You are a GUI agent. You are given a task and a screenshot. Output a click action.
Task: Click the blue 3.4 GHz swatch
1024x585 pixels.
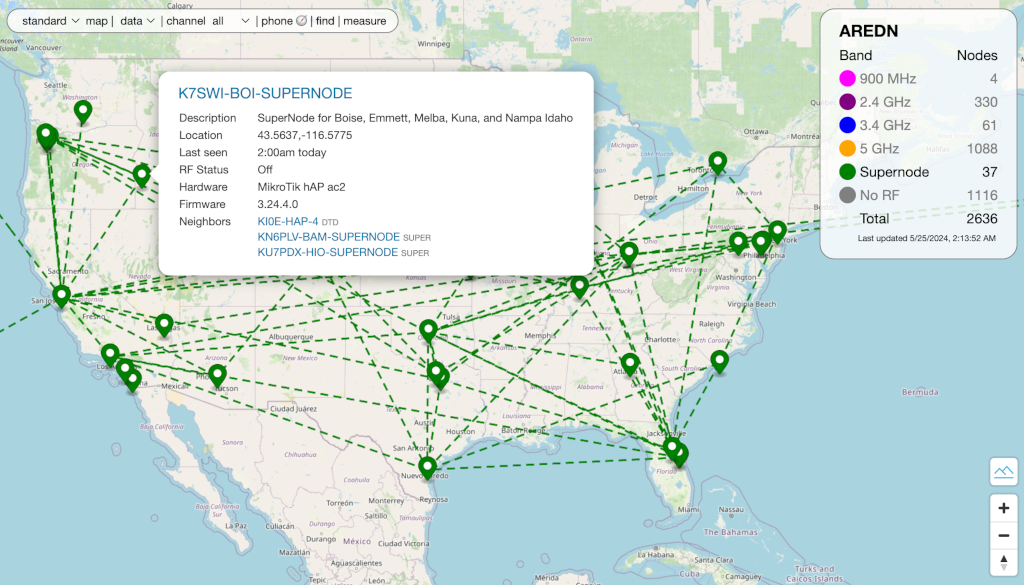point(847,125)
